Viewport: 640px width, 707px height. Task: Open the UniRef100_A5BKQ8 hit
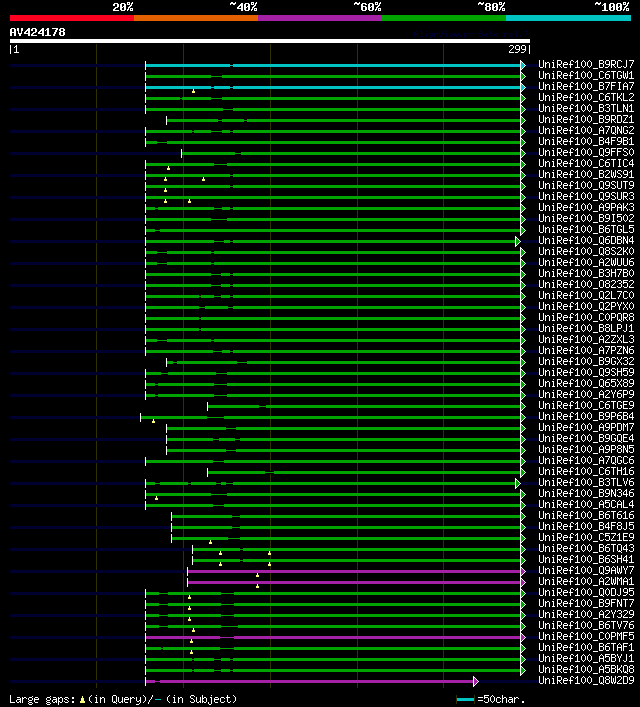pos(586,669)
